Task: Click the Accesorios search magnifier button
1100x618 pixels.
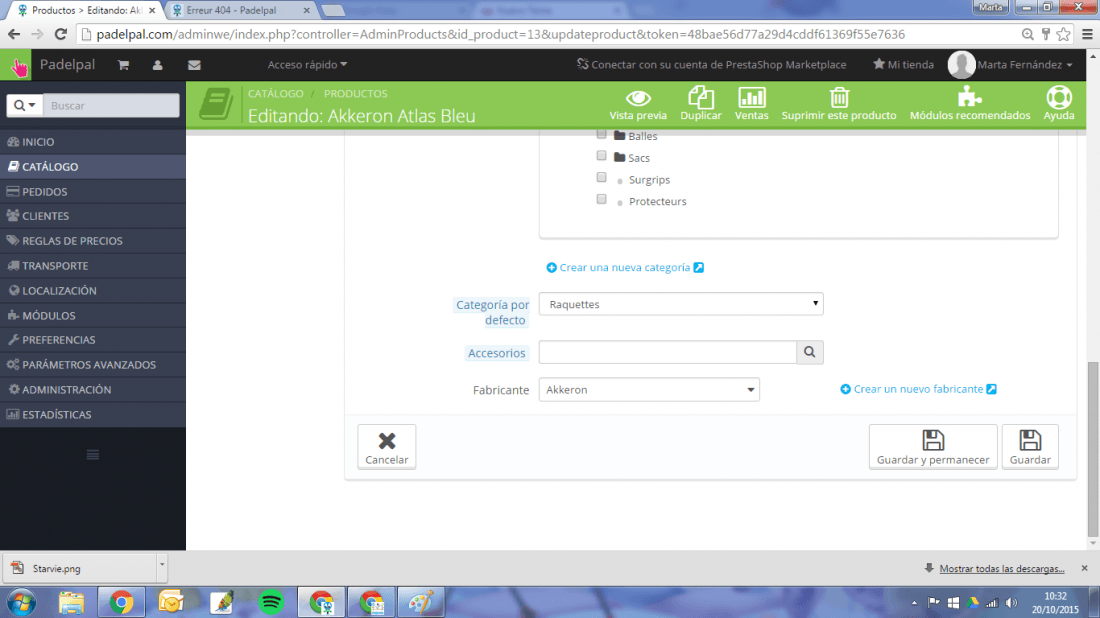Action: tap(810, 352)
